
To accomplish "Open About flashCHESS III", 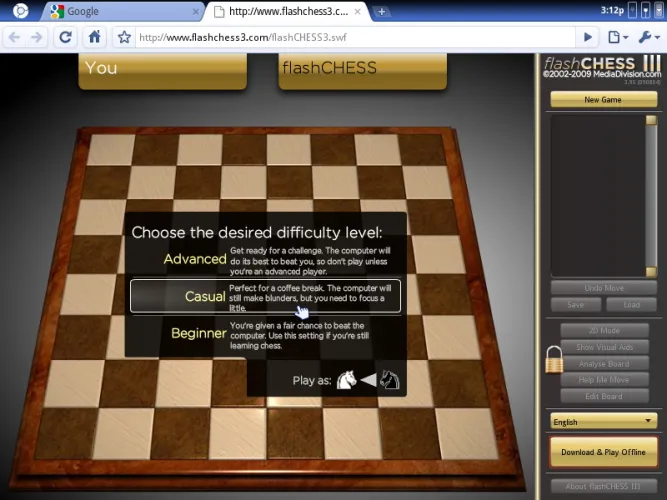I will click(603, 486).
